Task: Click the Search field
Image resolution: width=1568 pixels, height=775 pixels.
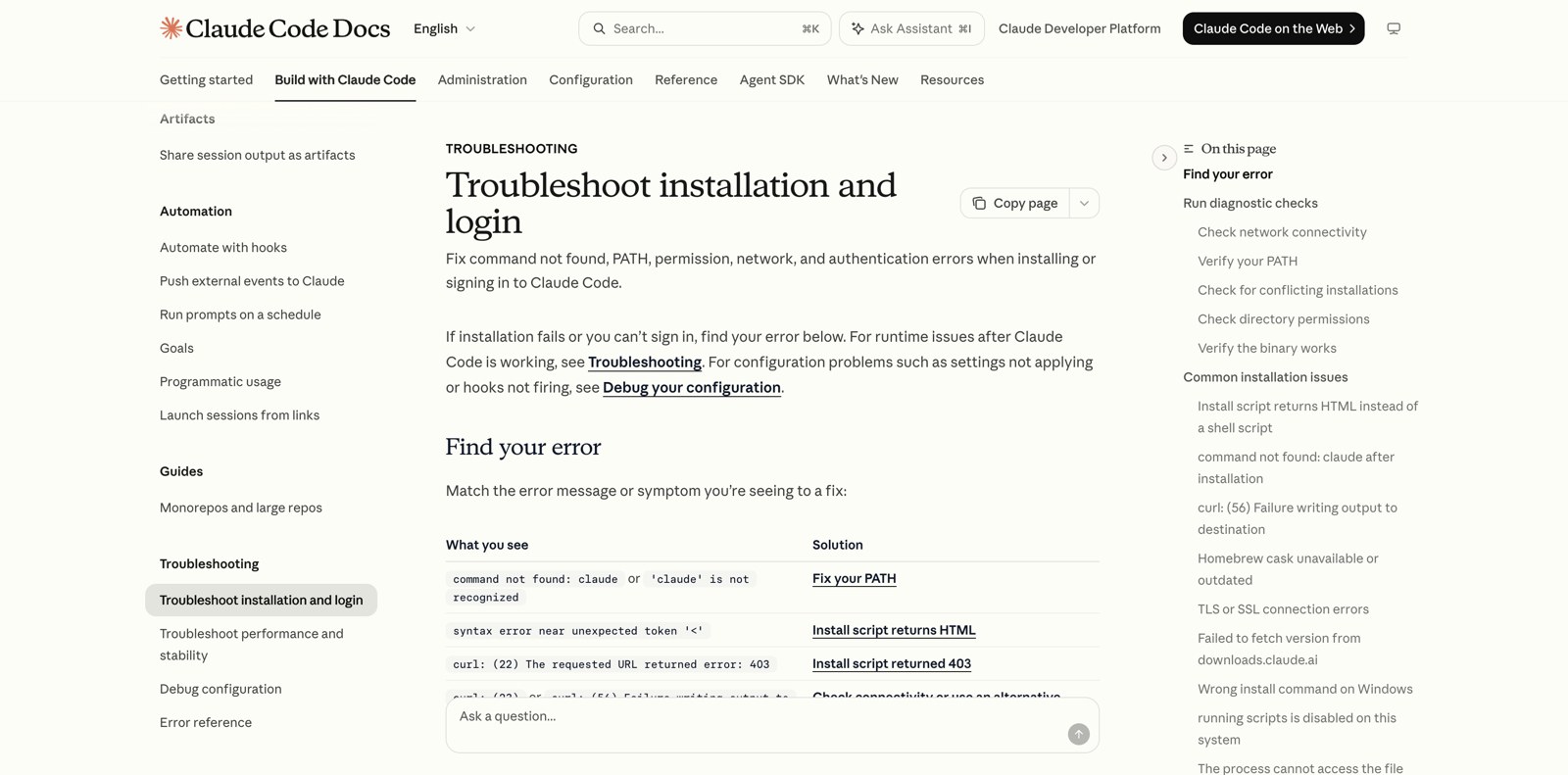Action: click(705, 28)
